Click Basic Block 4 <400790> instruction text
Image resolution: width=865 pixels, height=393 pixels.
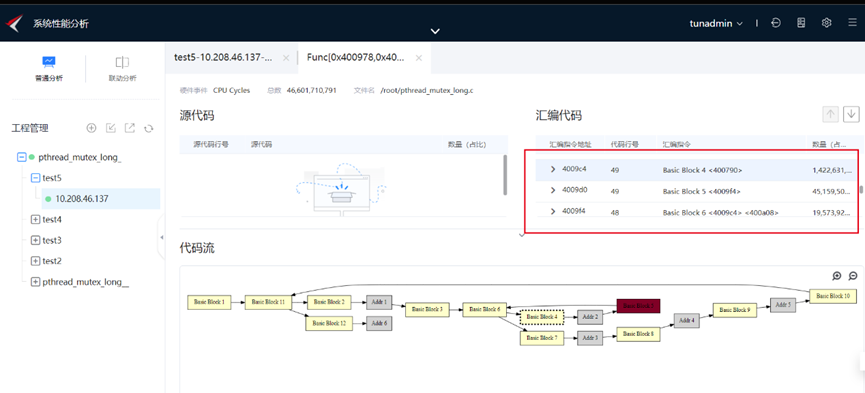pos(702,170)
